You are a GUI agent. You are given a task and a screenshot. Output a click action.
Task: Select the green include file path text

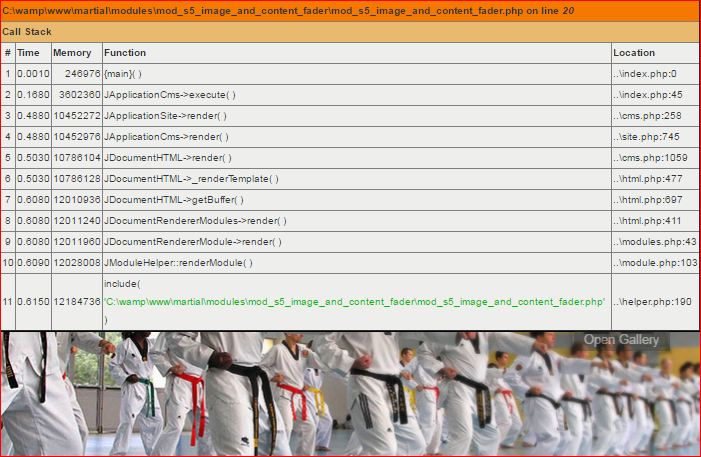point(355,302)
